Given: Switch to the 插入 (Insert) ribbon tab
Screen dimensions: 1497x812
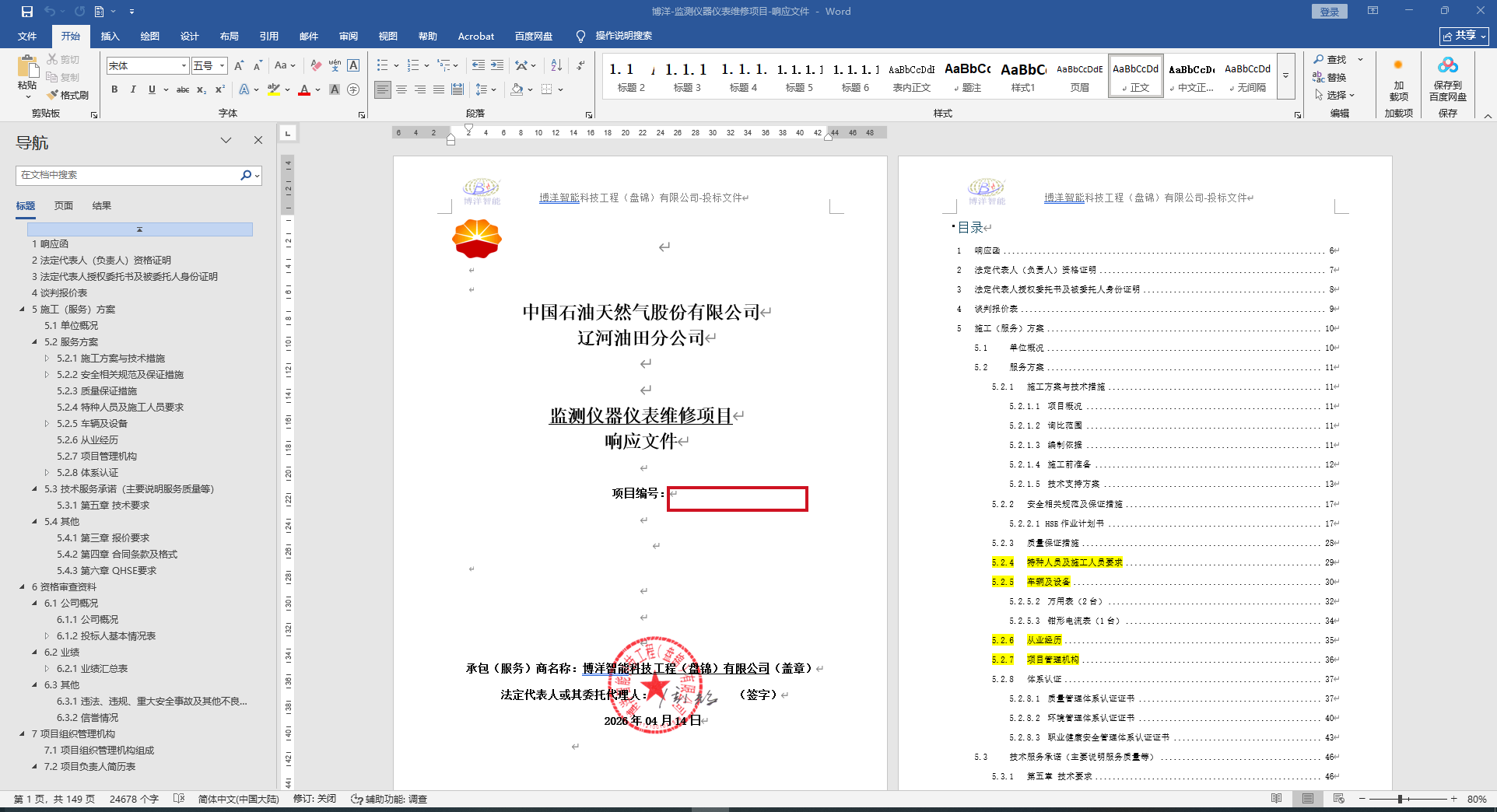Looking at the screenshot, I should tap(110, 37).
